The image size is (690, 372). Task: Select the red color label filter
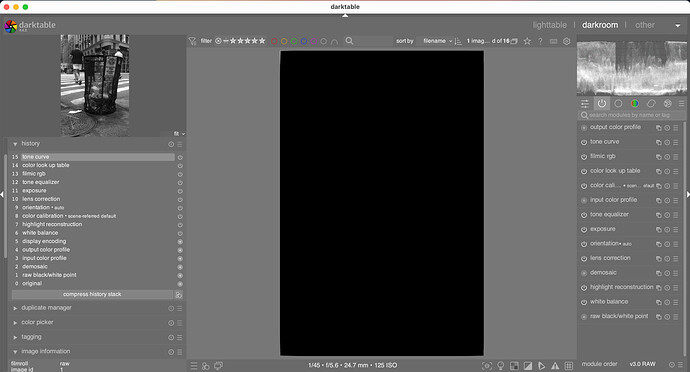pyautogui.click(x=274, y=41)
